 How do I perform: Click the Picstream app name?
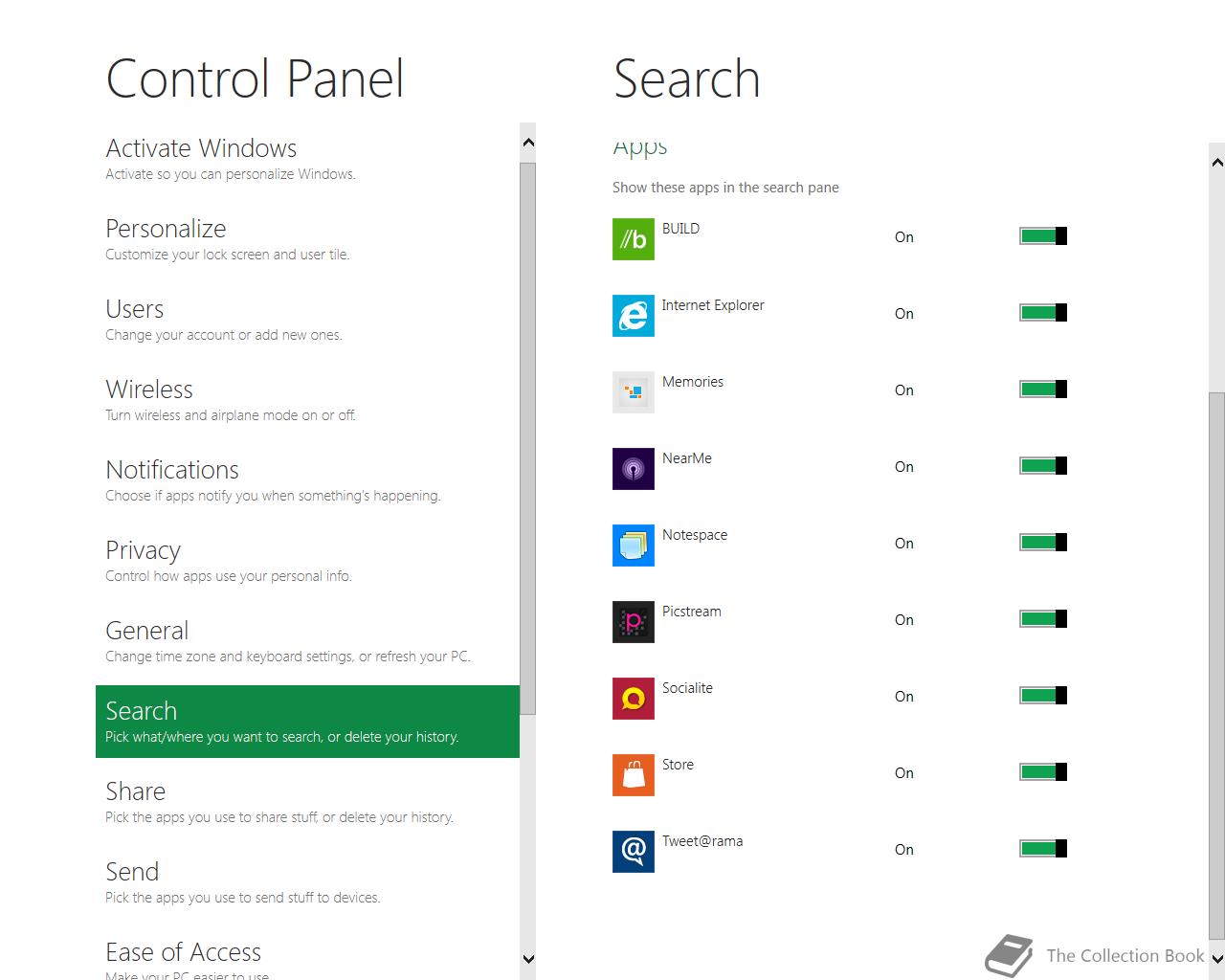coord(692,612)
